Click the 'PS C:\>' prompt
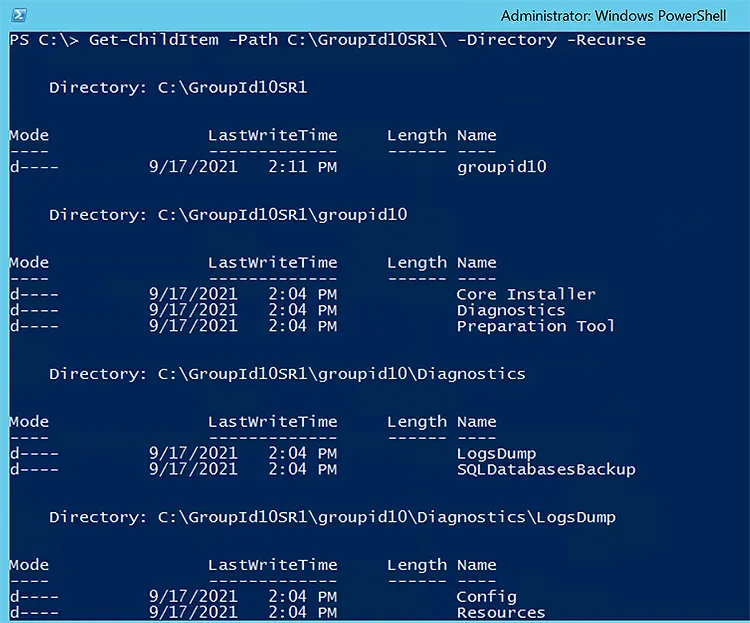Image resolution: width=750 pixels, height=623 pixels. (44, 40)
